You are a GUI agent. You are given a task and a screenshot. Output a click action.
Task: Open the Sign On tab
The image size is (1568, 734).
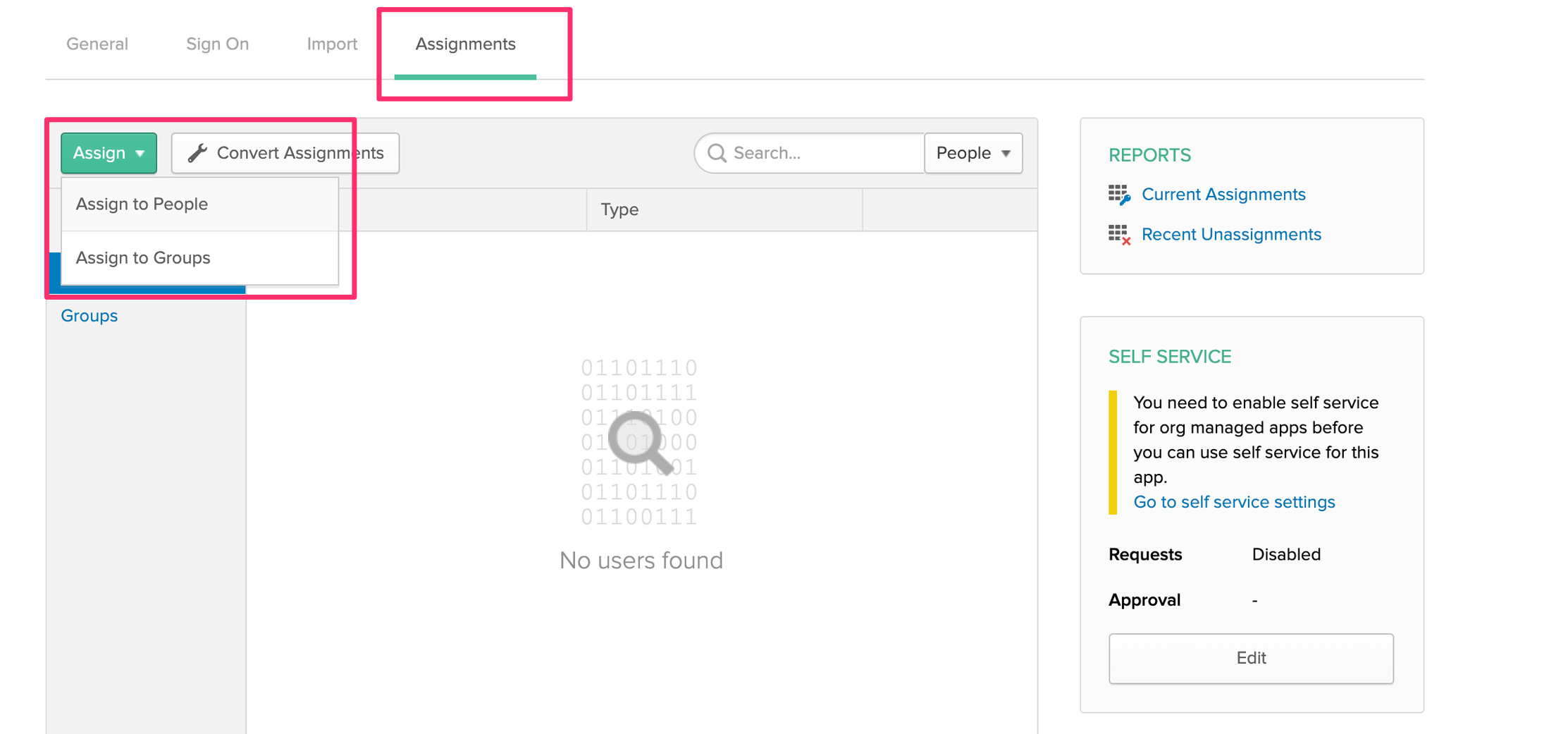pos(217,44)
